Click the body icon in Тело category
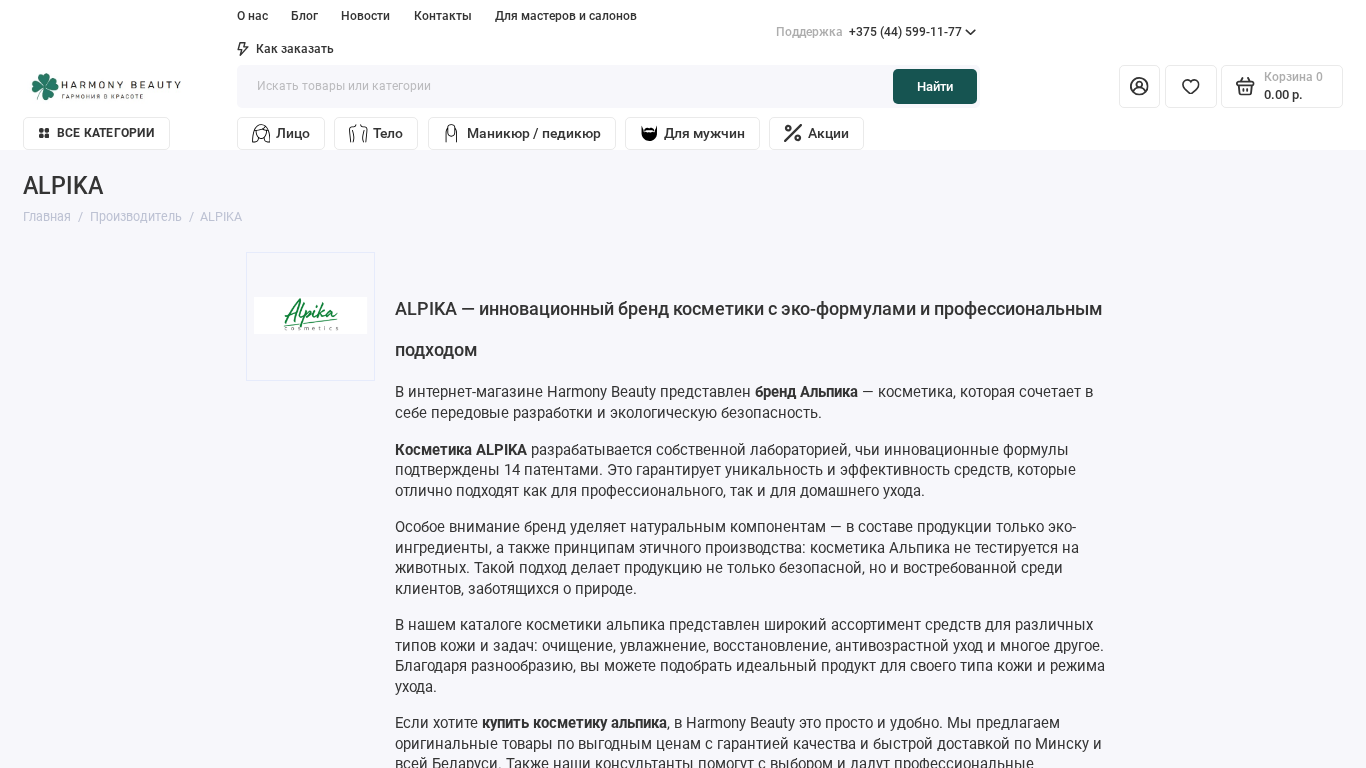Screen dimensions: 1366x768 [358, 133]
